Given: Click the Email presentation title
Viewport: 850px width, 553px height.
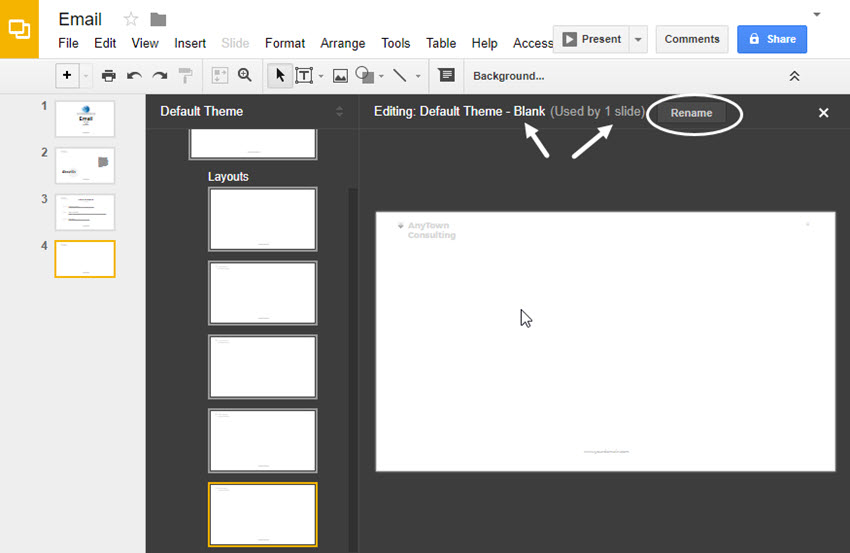Looking at the screenshot, I should pyautogui.click(x=80, y=20).
